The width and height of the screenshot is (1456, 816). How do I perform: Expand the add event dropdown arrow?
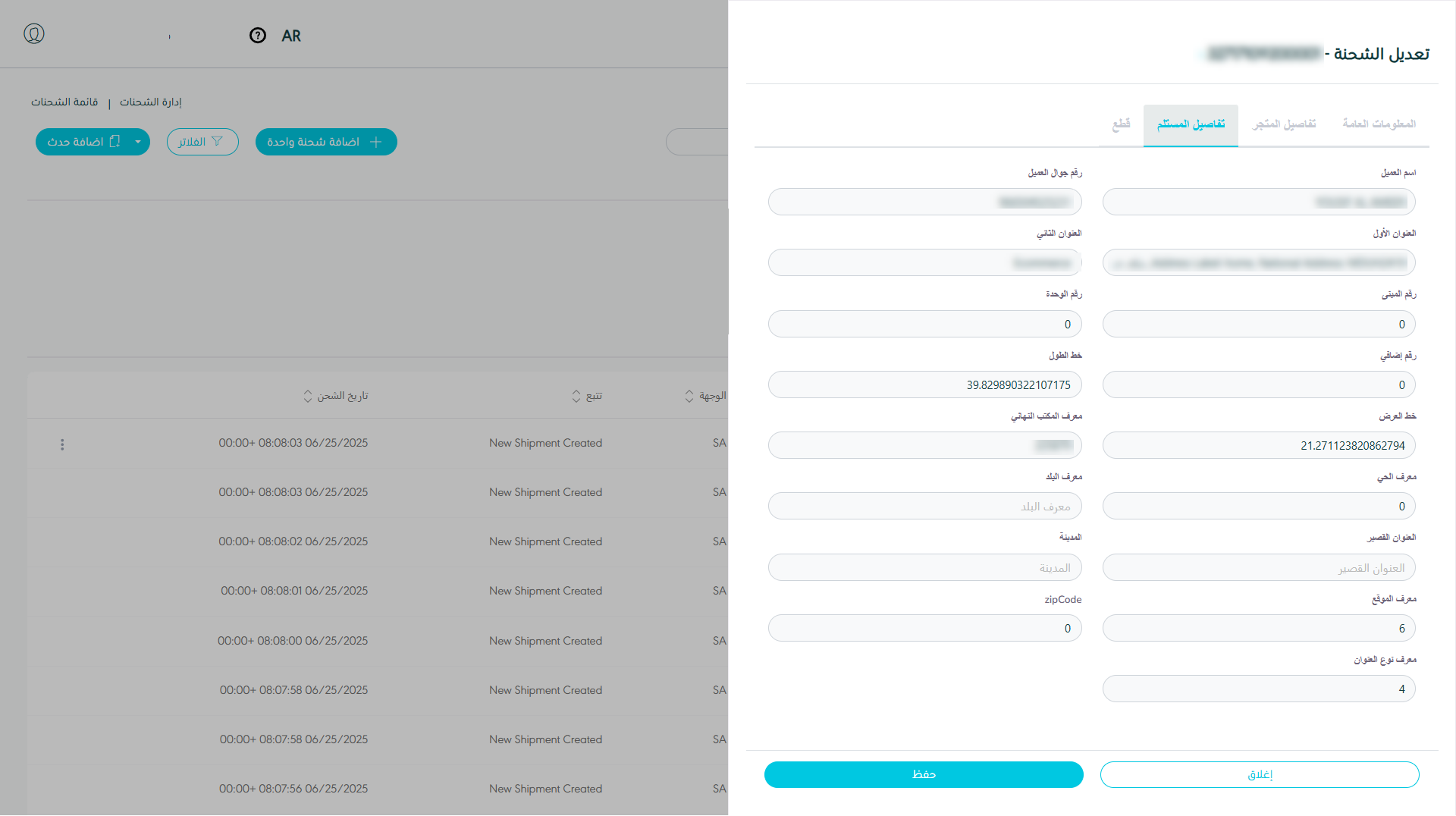[x=138, y=142]
